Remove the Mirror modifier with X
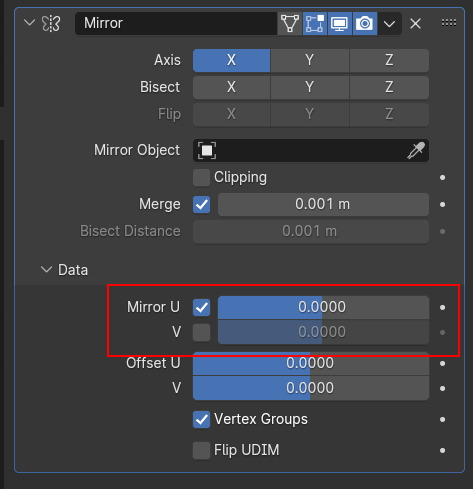 click(415, 23)
